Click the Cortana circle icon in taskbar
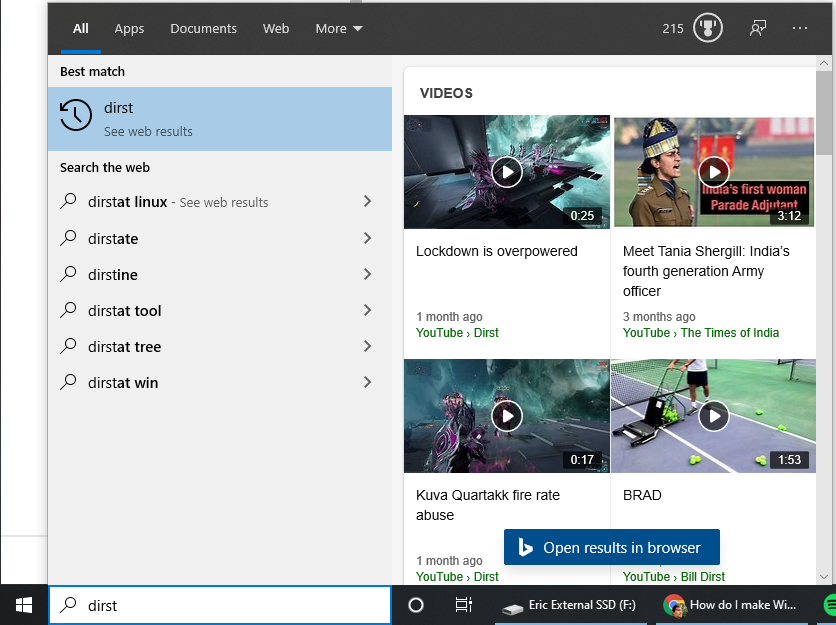836x625 pixels. (x=416, y=605)
